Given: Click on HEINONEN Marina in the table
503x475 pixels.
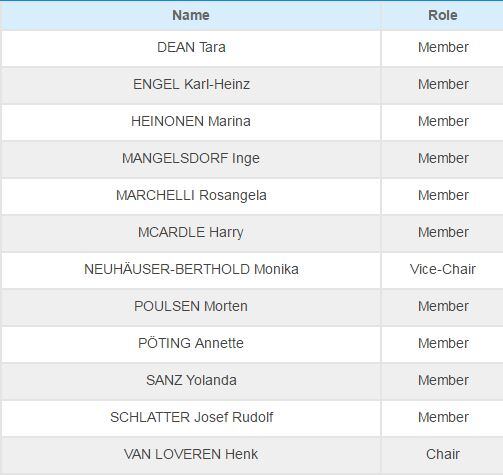Looking at the screenshot, I should pos(191,121).
